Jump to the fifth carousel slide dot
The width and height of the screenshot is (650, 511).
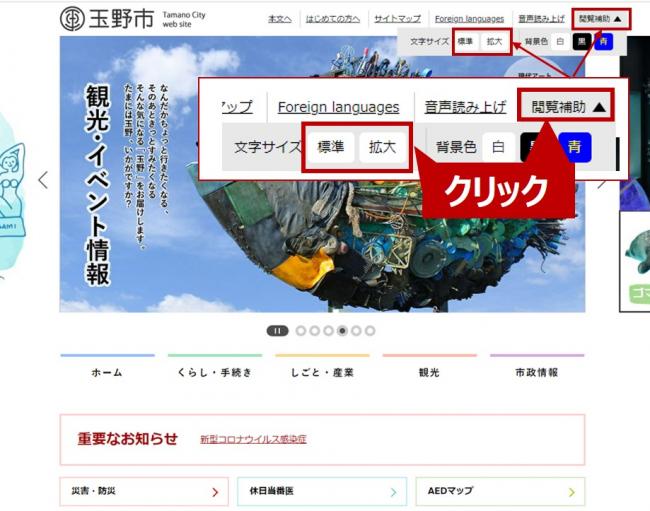pyautogui.click(x=356, y=331)
